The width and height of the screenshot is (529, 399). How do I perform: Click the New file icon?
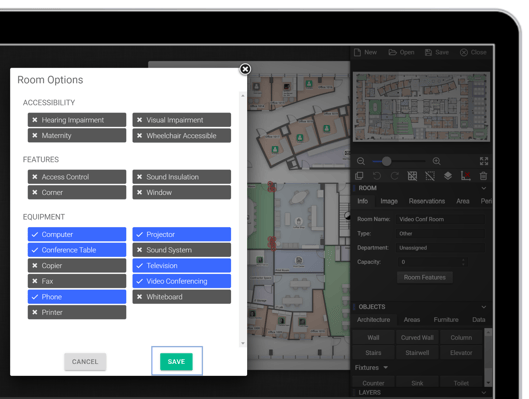tap(357, 52)
